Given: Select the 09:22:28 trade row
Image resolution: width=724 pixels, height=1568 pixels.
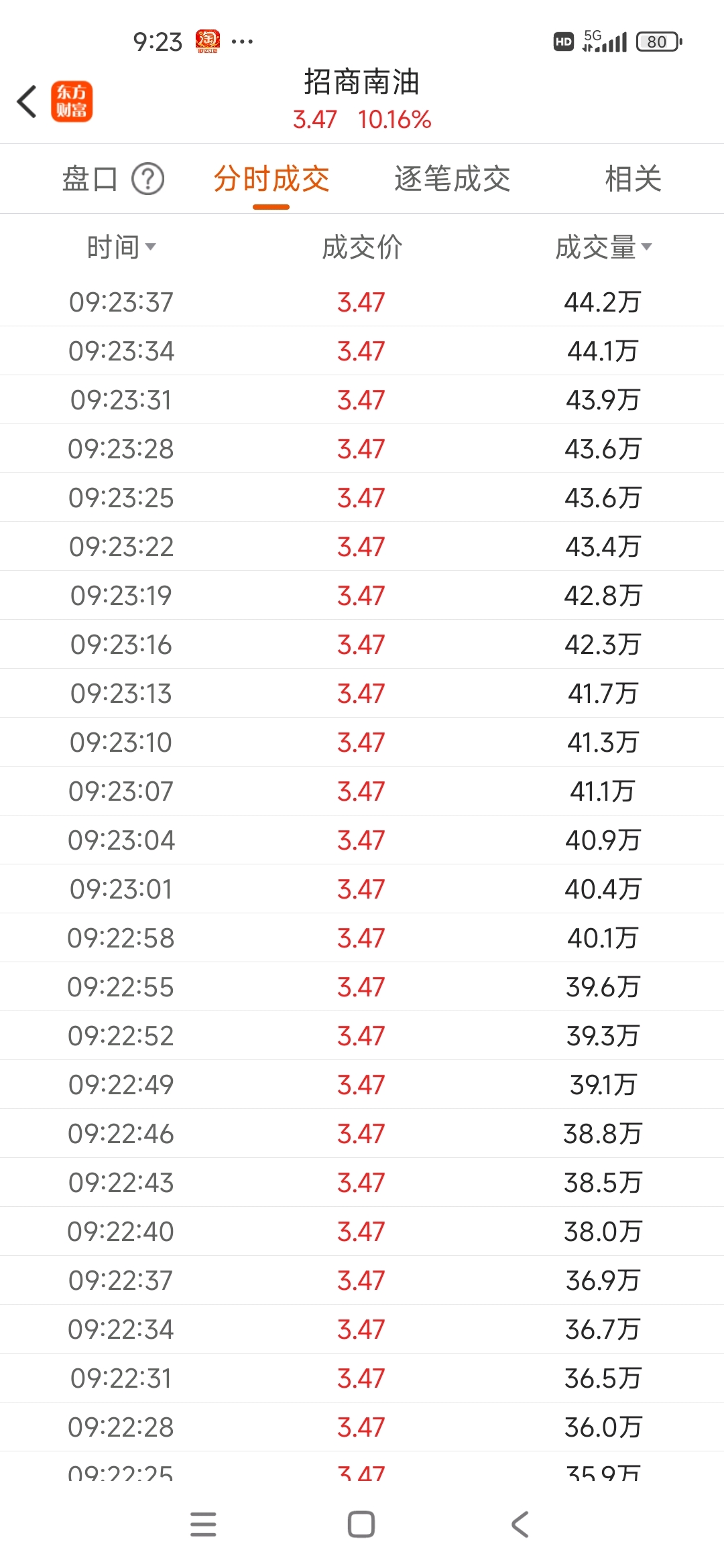Looking at the screenshot, I should point(362,1427).
